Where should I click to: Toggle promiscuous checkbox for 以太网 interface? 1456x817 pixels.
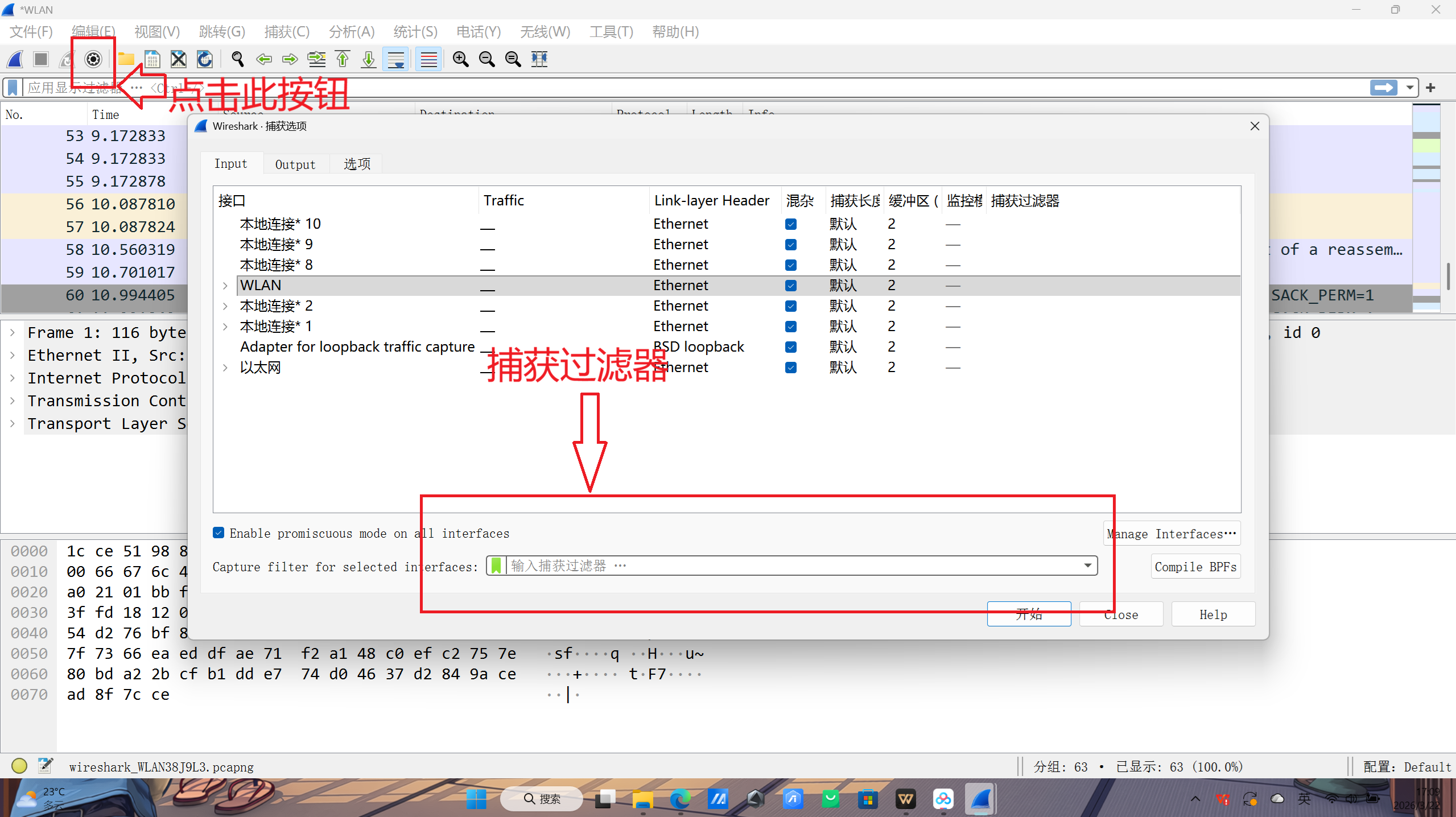791,368
